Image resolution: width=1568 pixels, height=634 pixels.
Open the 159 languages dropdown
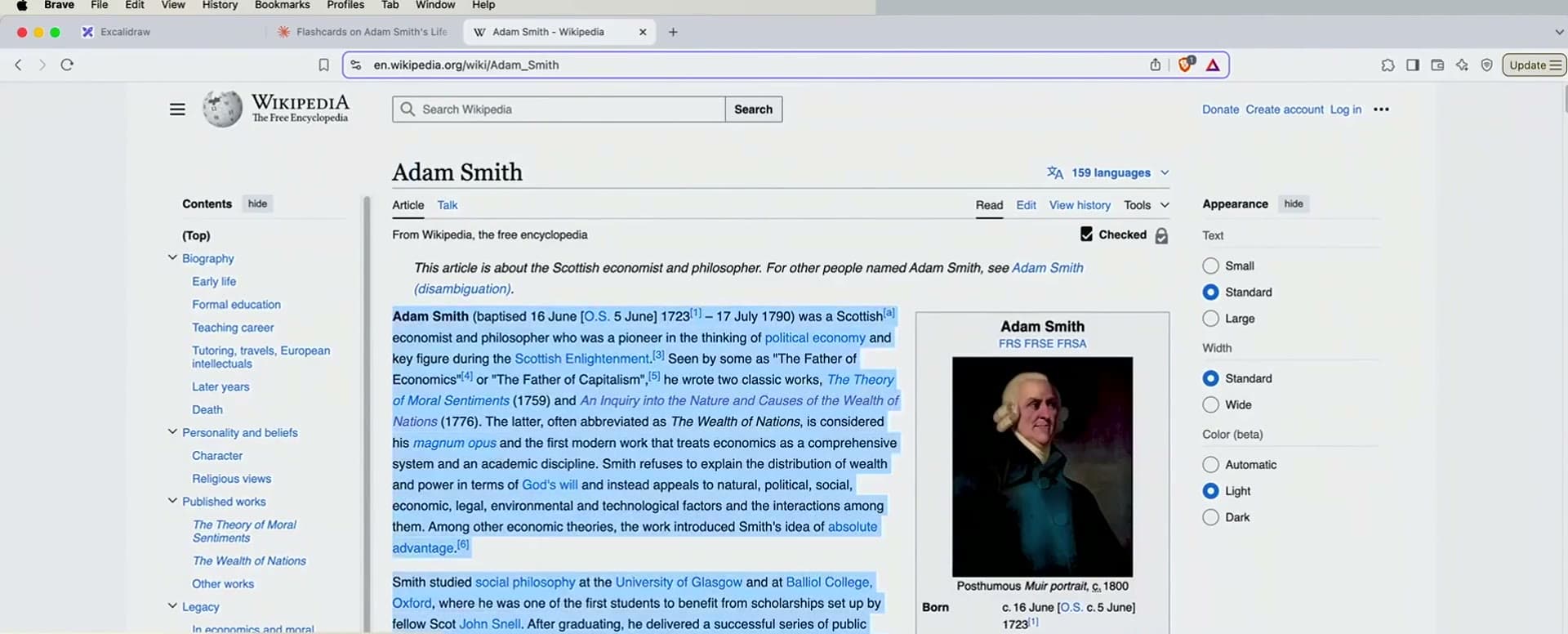[1109, 172]
